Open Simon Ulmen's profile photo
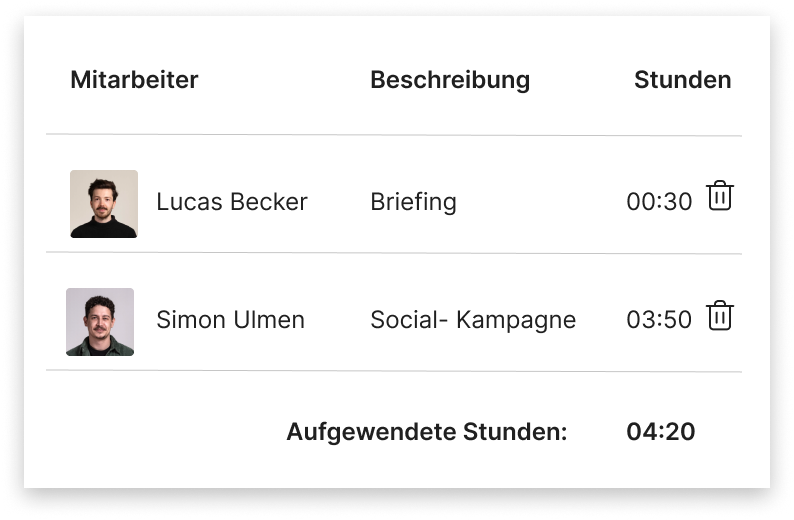The image size is (794, 520). coord(100,322)
